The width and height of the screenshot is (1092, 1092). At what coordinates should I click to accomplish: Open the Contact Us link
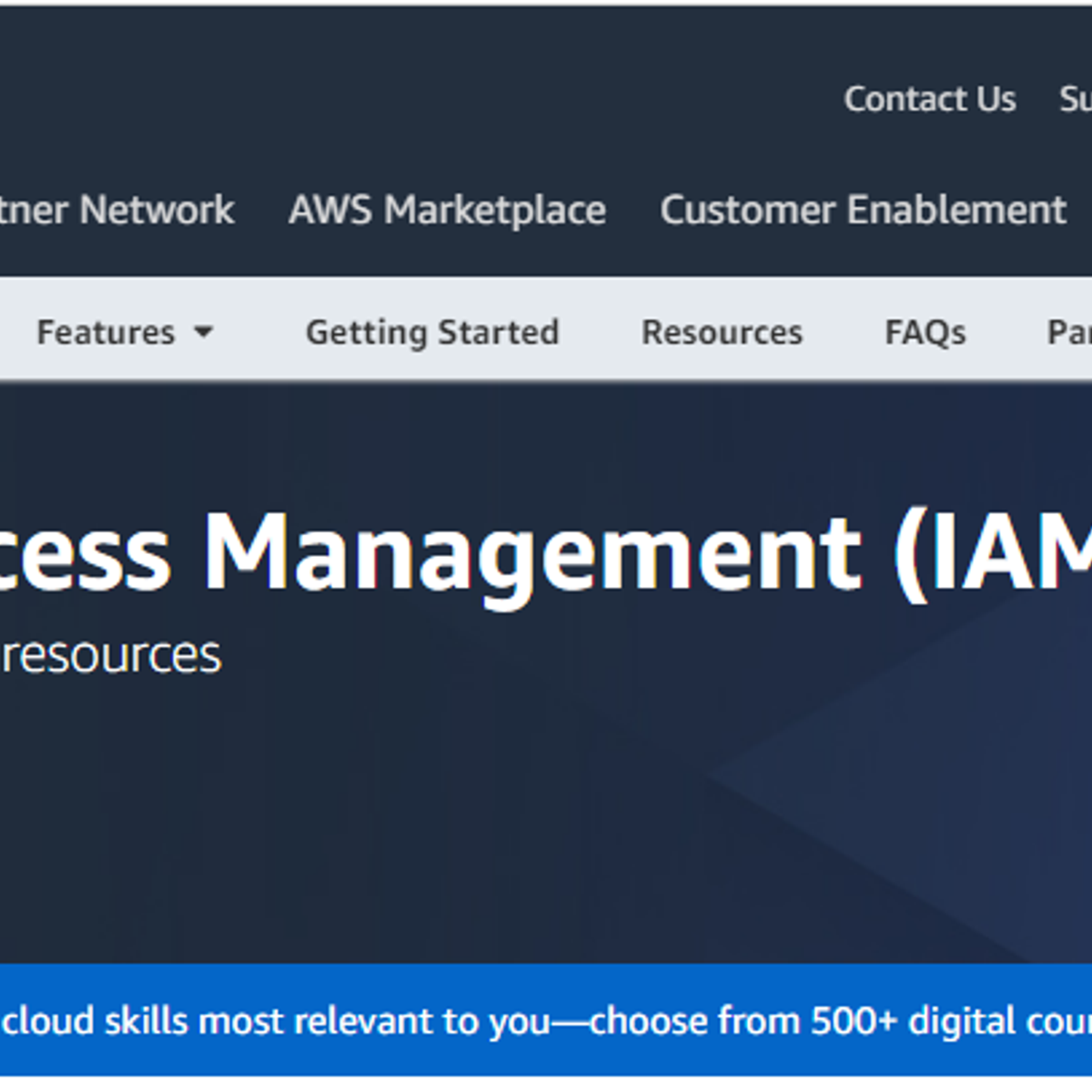[929, 99]
